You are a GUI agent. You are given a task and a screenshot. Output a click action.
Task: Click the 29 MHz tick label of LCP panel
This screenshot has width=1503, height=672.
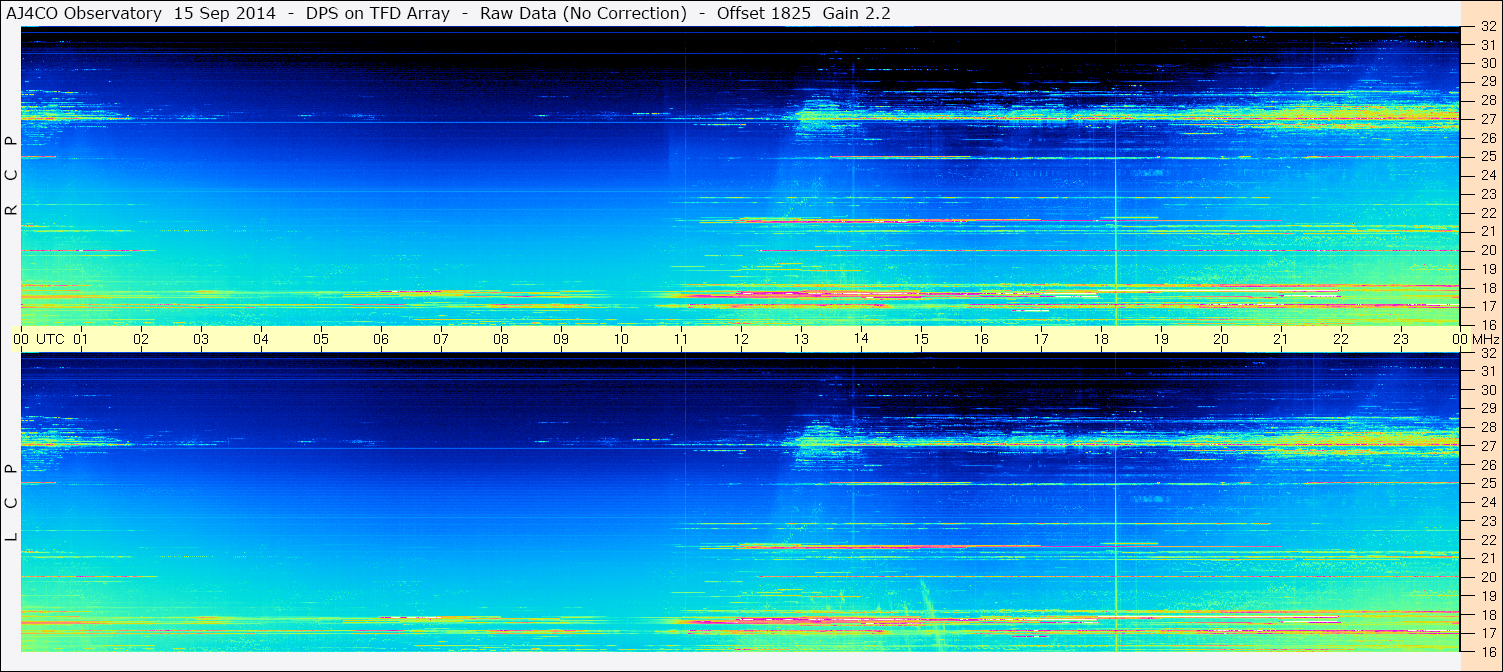tap(1488, 409)
